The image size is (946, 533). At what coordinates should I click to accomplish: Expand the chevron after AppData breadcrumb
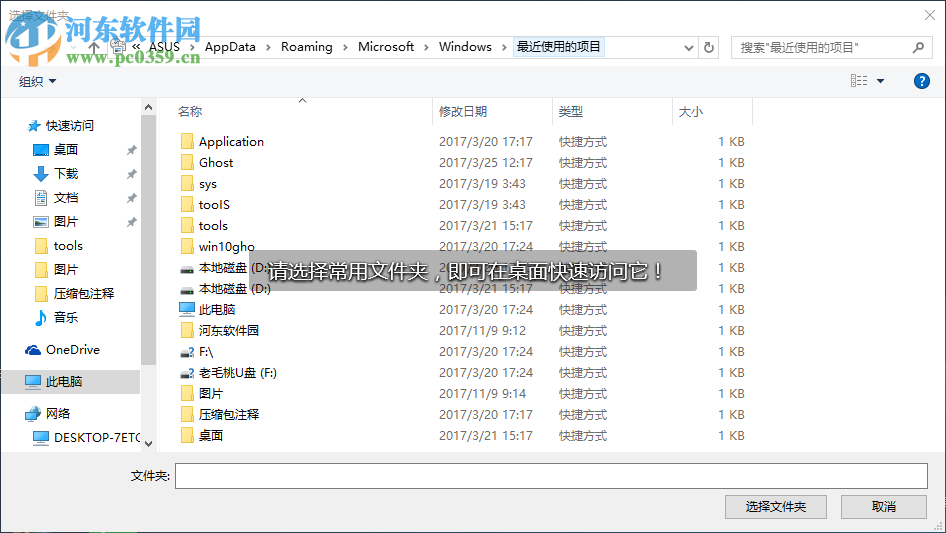pyautogui.click(x=268, y=48)
